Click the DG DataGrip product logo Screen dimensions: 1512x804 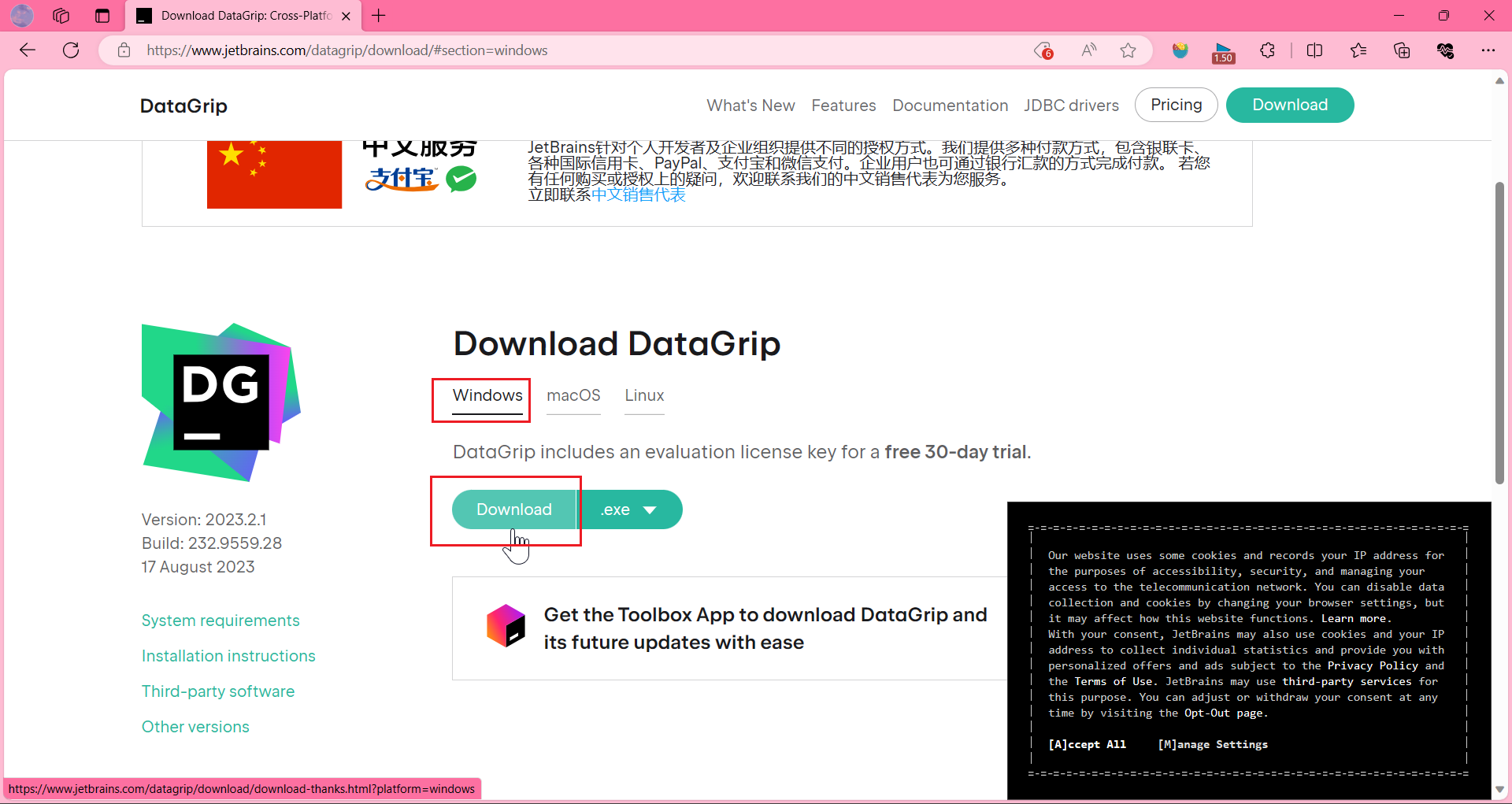221,402
